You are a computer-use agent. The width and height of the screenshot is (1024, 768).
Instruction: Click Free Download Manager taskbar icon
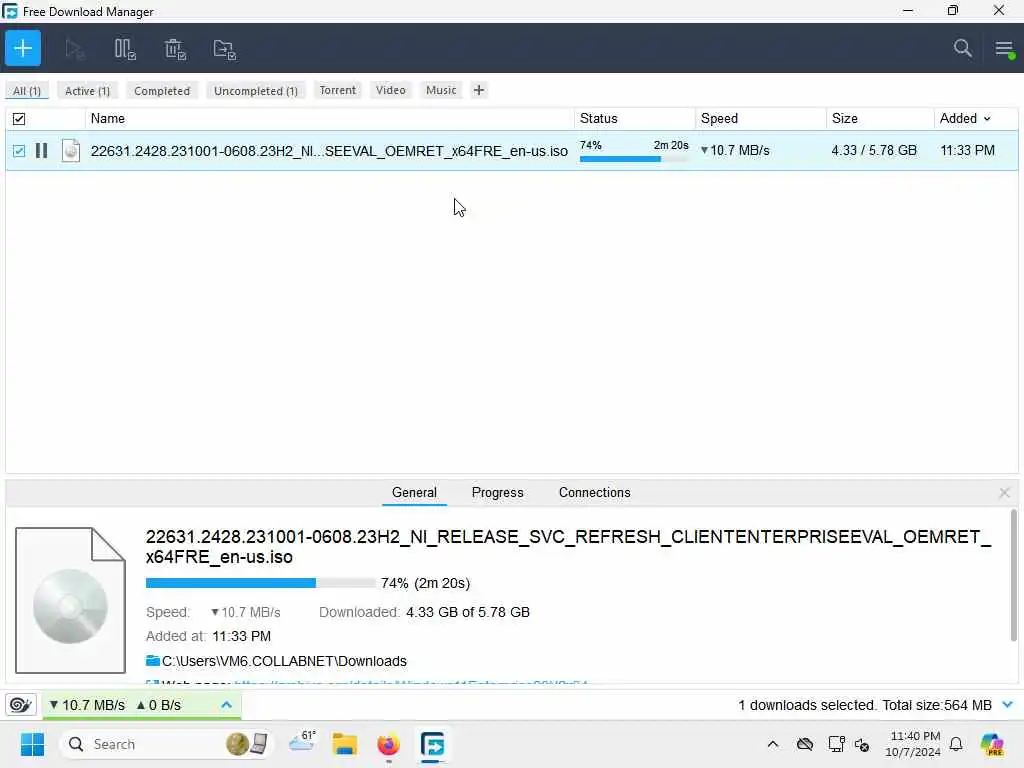click(x=432, y=744)
